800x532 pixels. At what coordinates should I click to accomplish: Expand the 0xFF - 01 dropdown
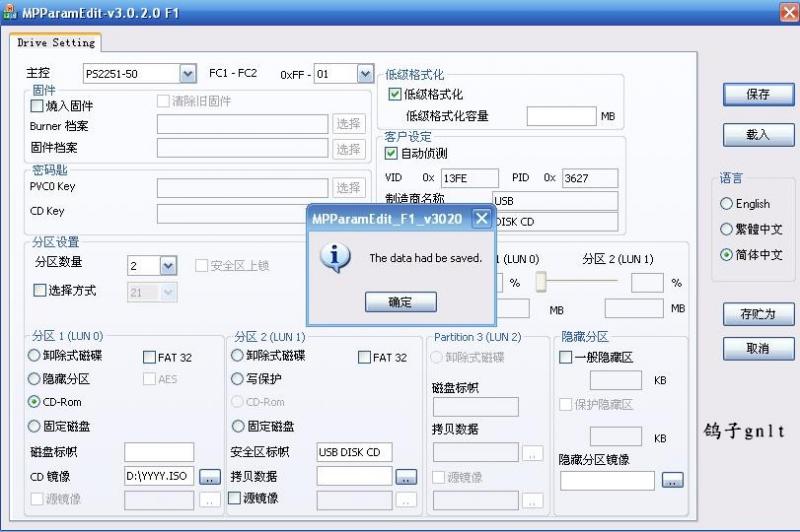coord(364,74)
